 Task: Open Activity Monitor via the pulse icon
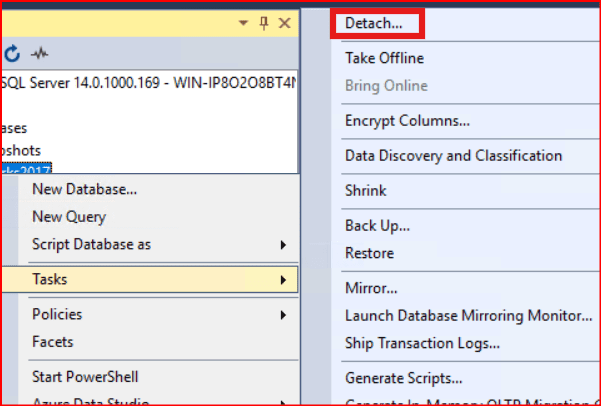pos(40,53)
